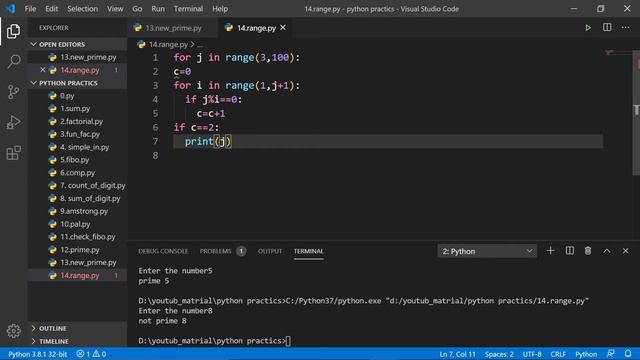640x360 pixels.
Task: Click the feedback icon in status bar
Action: 611,353
